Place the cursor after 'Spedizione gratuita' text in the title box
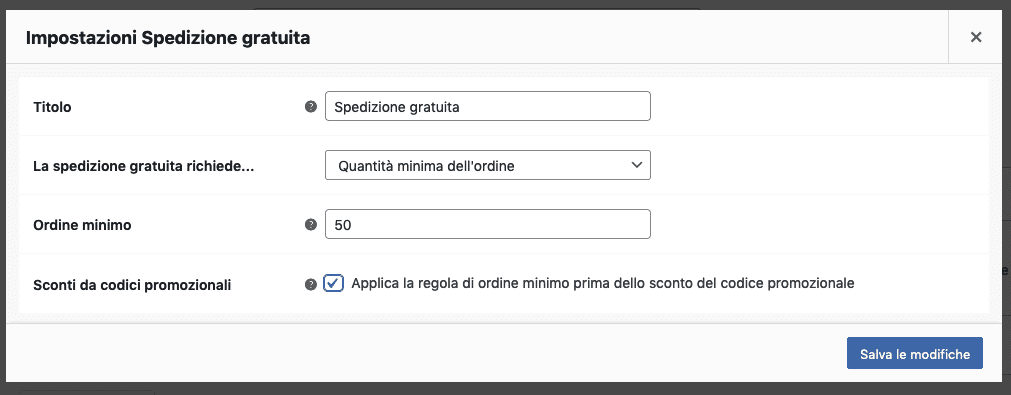Image resolution: width=1011 pixels, height=395 pixels. pos(461,107)
